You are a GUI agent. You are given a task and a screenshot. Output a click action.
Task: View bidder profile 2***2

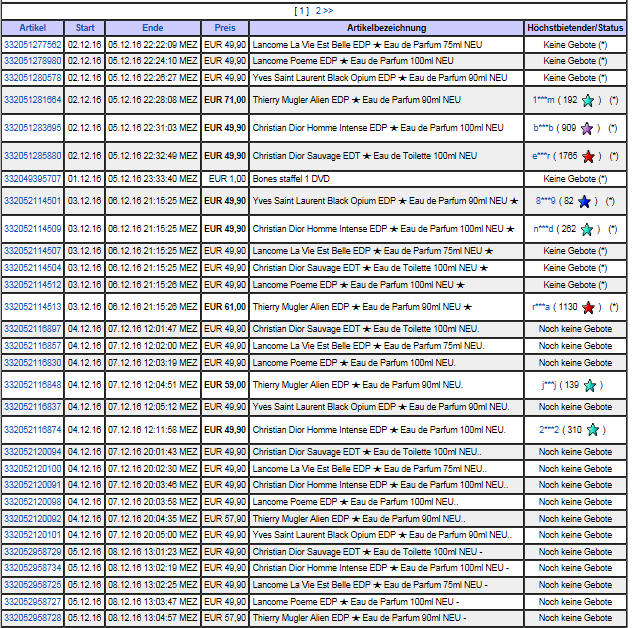tap(549, 430)
